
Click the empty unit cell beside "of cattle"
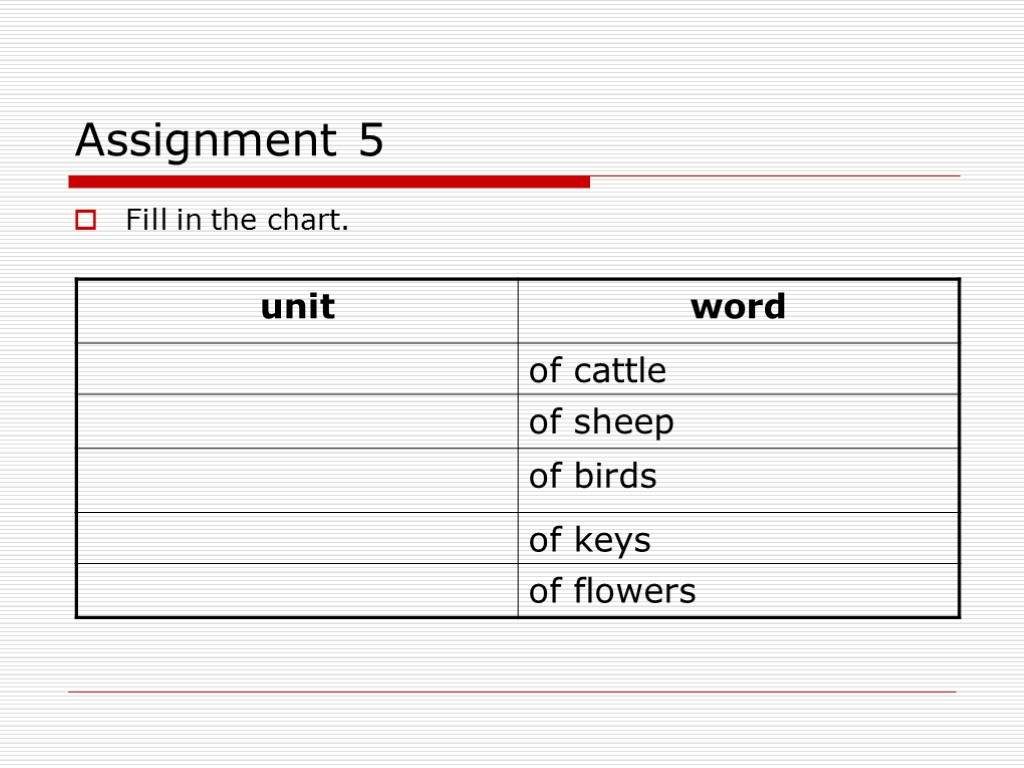(297, 369)
